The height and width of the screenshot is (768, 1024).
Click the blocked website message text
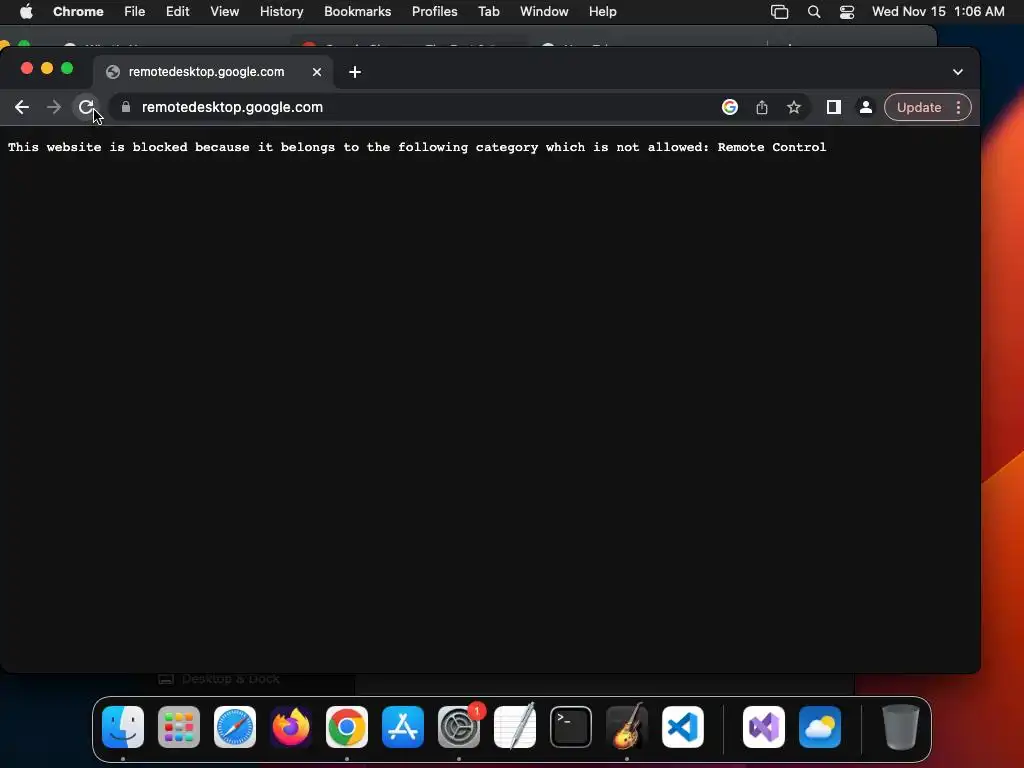tap(417, 147)
